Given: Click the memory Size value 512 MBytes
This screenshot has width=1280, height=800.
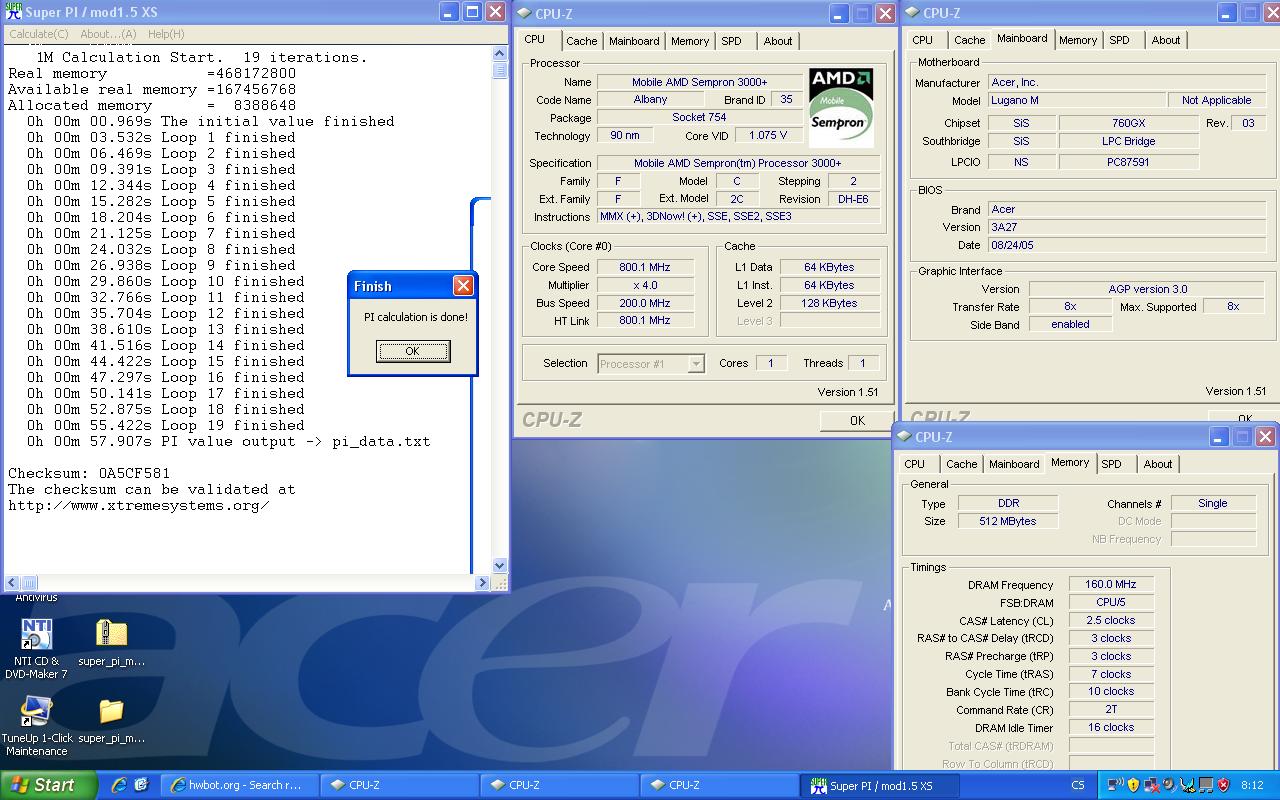Looking at the screenshot, I should coord(1007,521).
